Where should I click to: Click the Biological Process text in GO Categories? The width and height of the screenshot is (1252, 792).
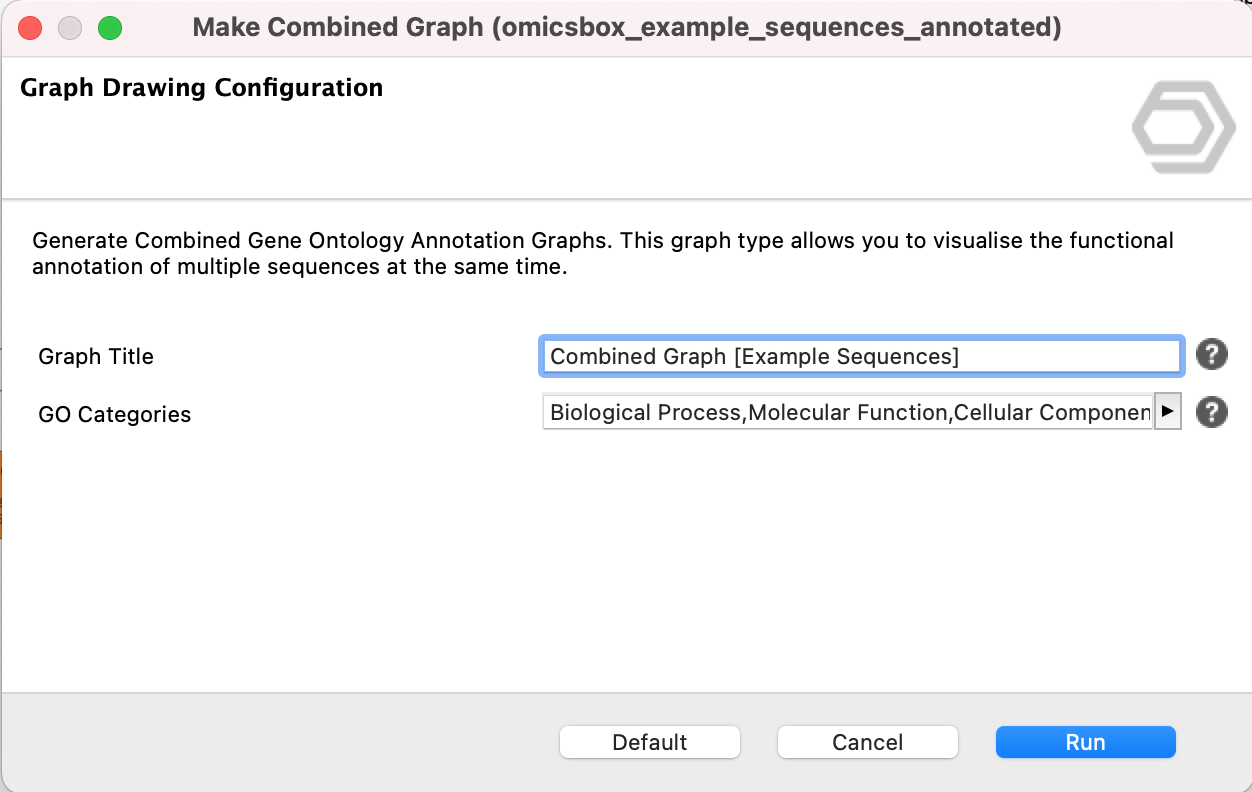pos(645,412)
